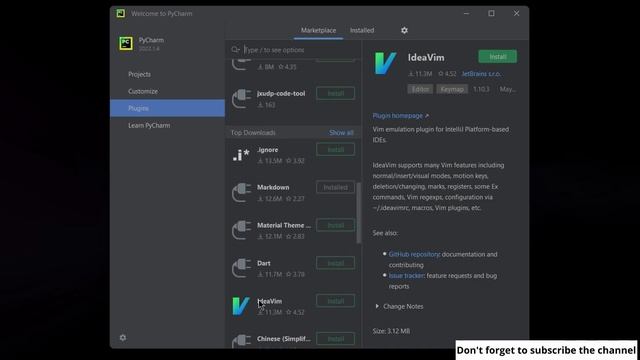The width and height of the screenshot is (640, 360).
Task: Install the Dart plugin
Action: point(336,263)
